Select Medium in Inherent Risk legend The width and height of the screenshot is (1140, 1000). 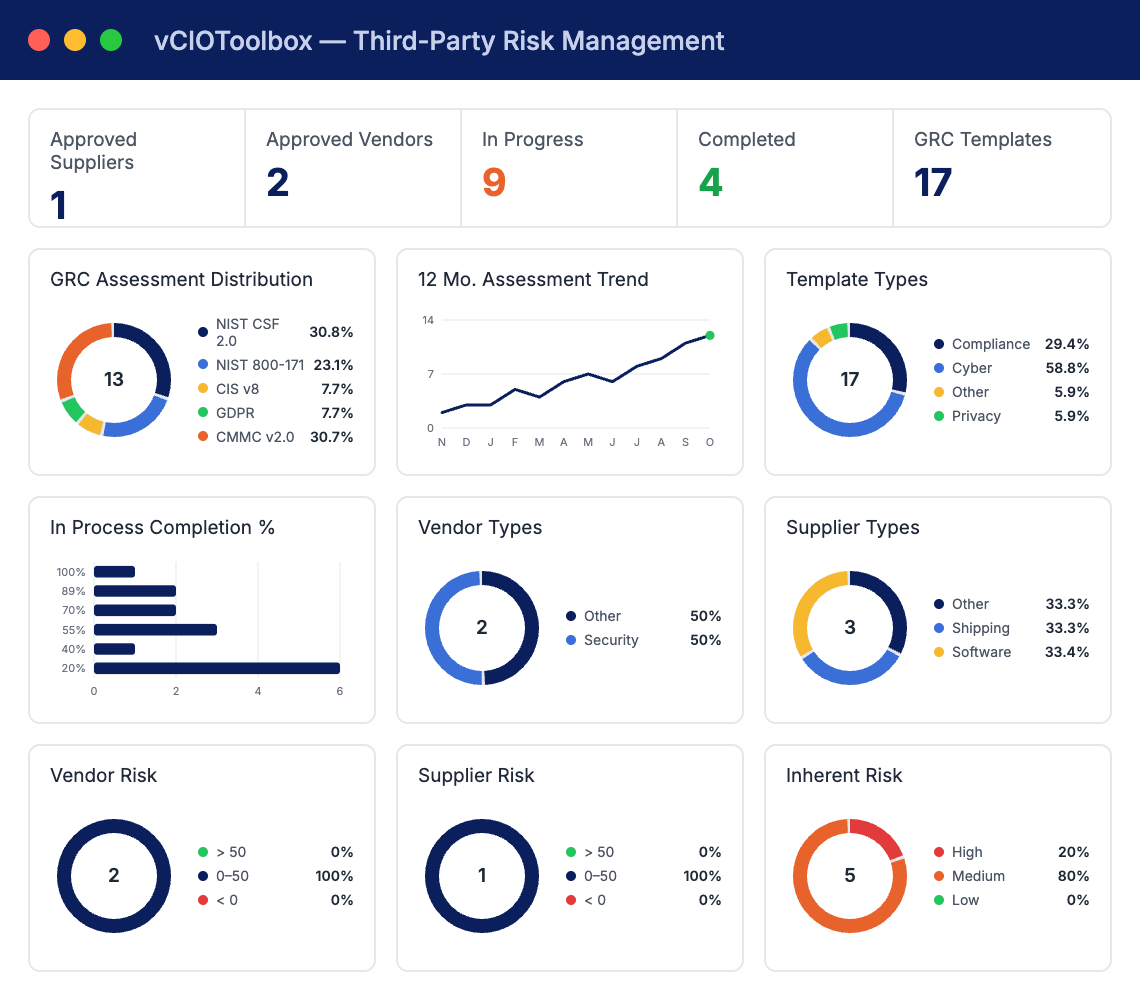pos(1011,876)
